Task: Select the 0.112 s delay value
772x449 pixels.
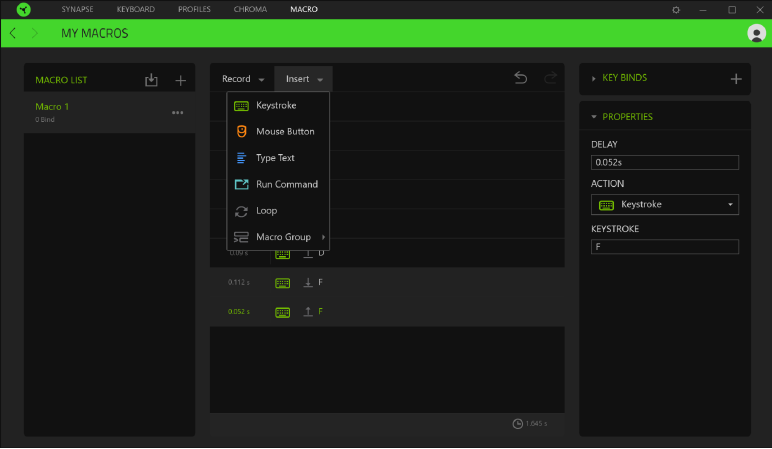Action: pos(239,283)
